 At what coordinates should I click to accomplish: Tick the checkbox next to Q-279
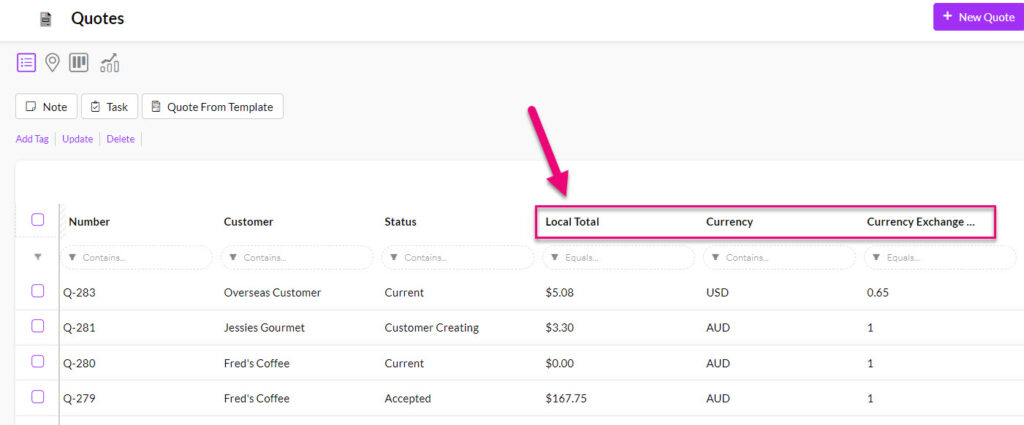(38, 397)
